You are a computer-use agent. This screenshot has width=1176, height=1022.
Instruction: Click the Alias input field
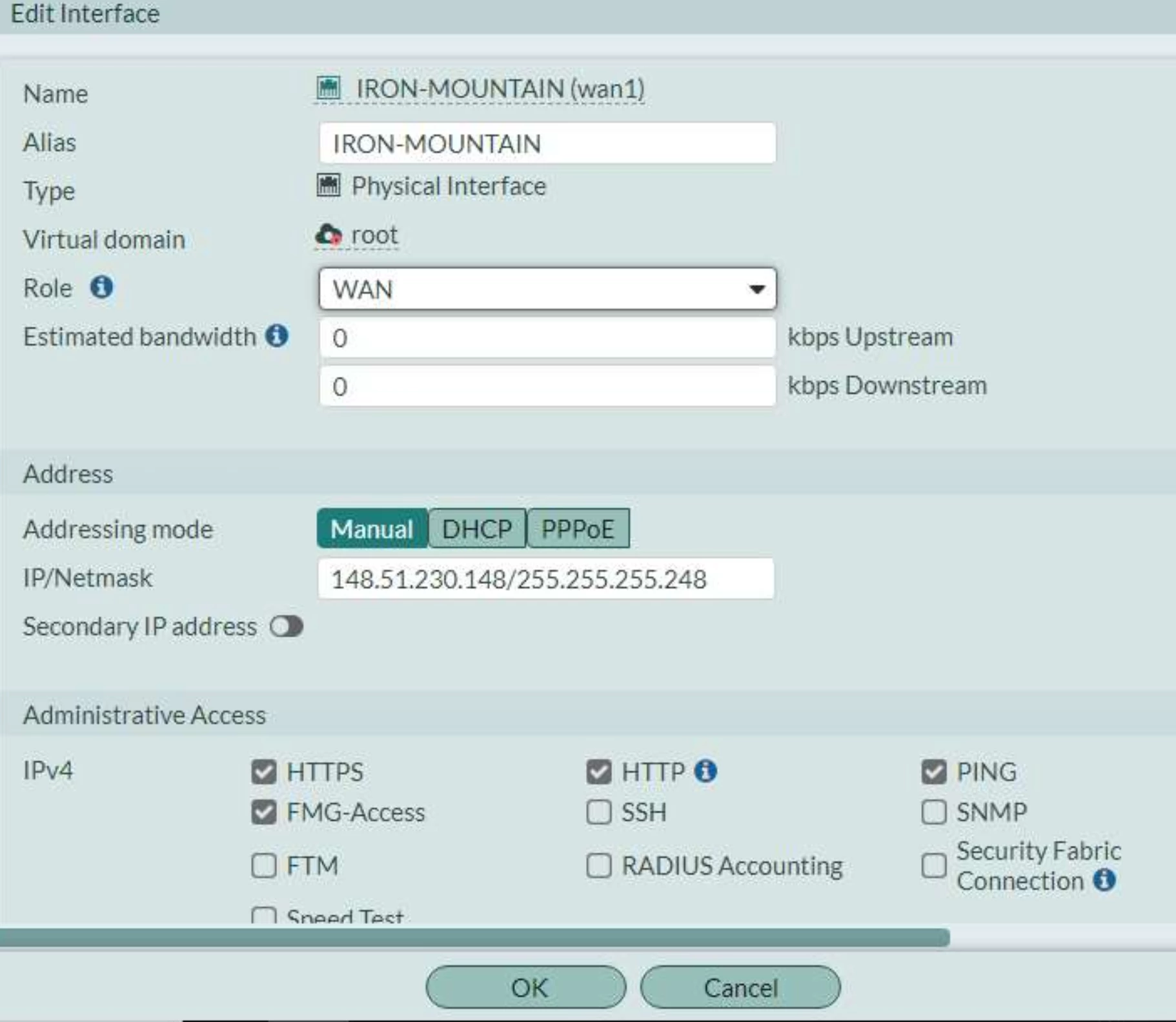547,143
